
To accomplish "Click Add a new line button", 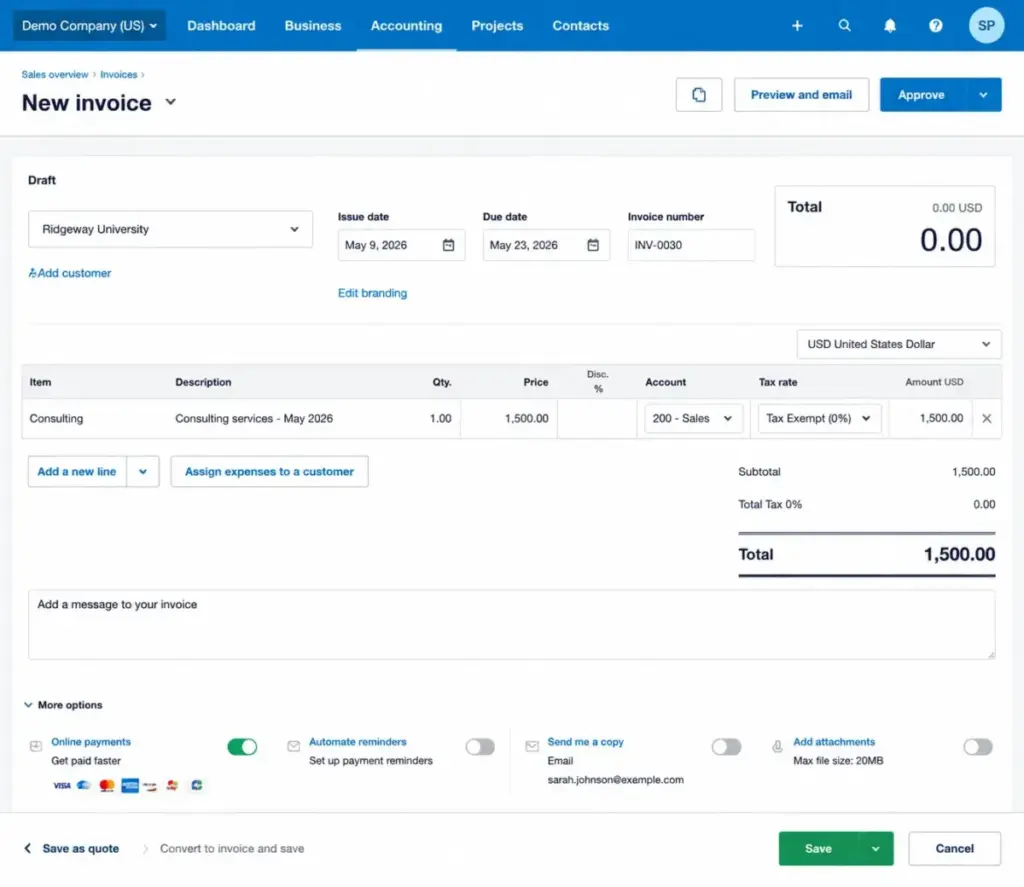I will pos(76,472).
